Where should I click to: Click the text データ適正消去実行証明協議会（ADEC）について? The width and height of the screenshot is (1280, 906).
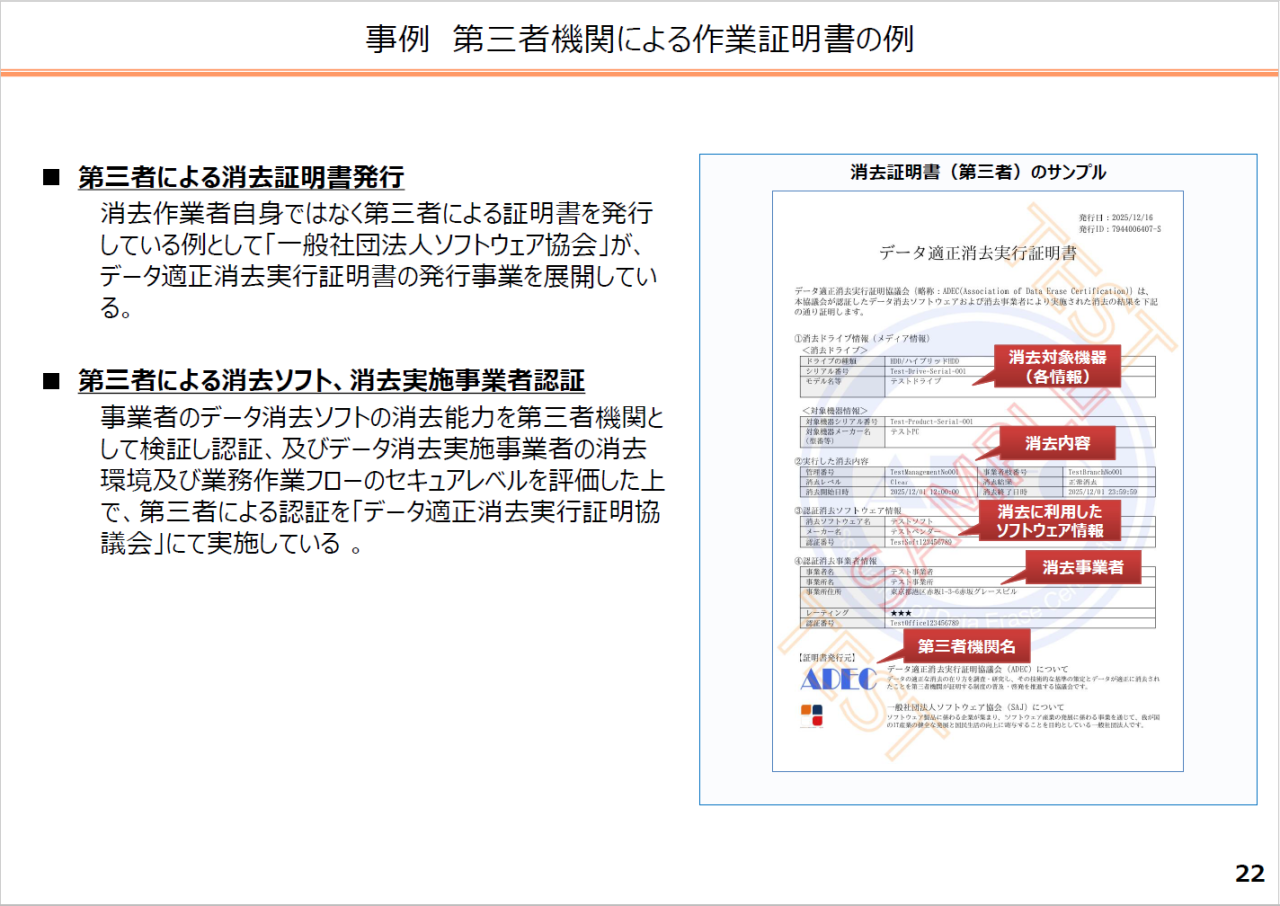pos(978,668)
